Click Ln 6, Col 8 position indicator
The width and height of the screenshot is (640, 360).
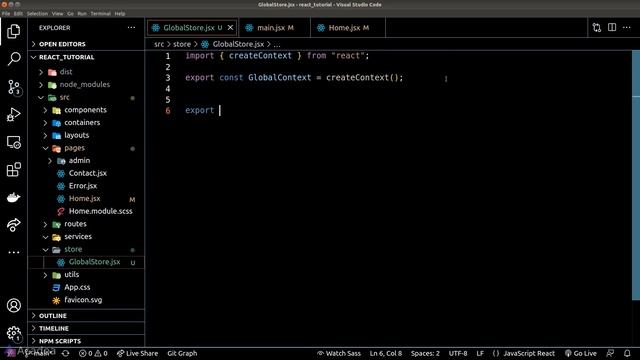386,353
